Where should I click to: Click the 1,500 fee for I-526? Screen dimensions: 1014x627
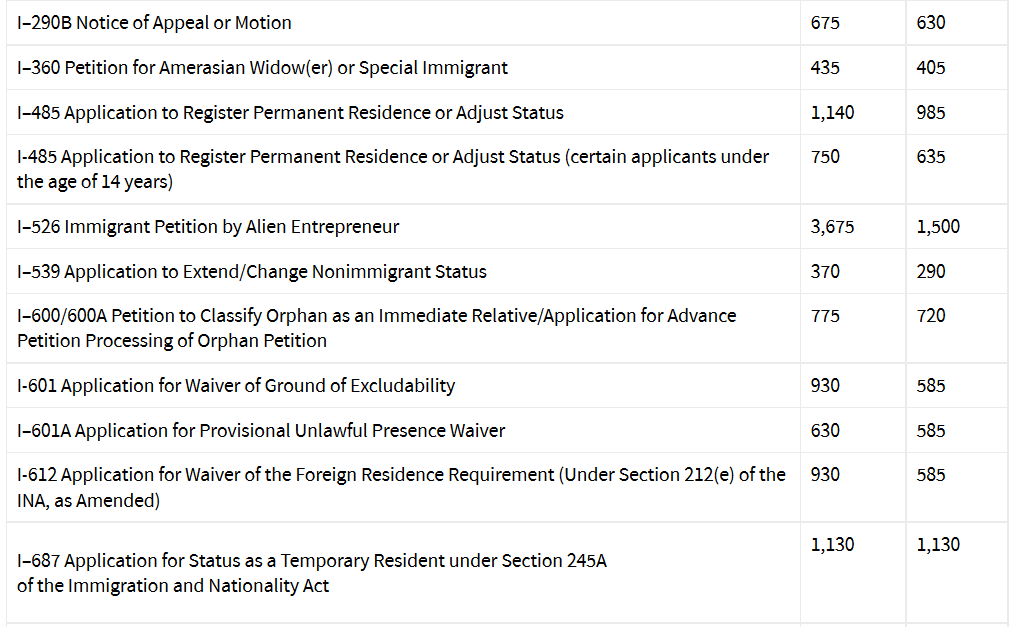938,227
